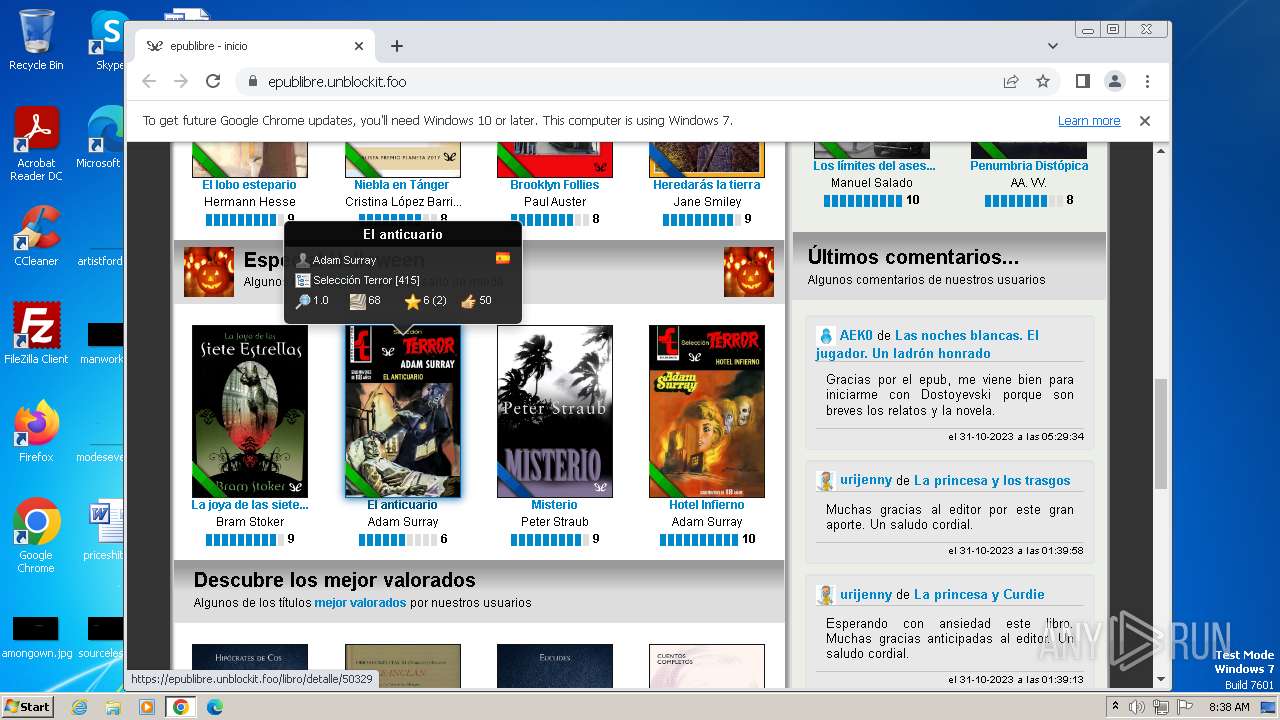This screenshot has width=1280, height=720.
Task: Open the Chrome profile avatar
Action: 1114,81
